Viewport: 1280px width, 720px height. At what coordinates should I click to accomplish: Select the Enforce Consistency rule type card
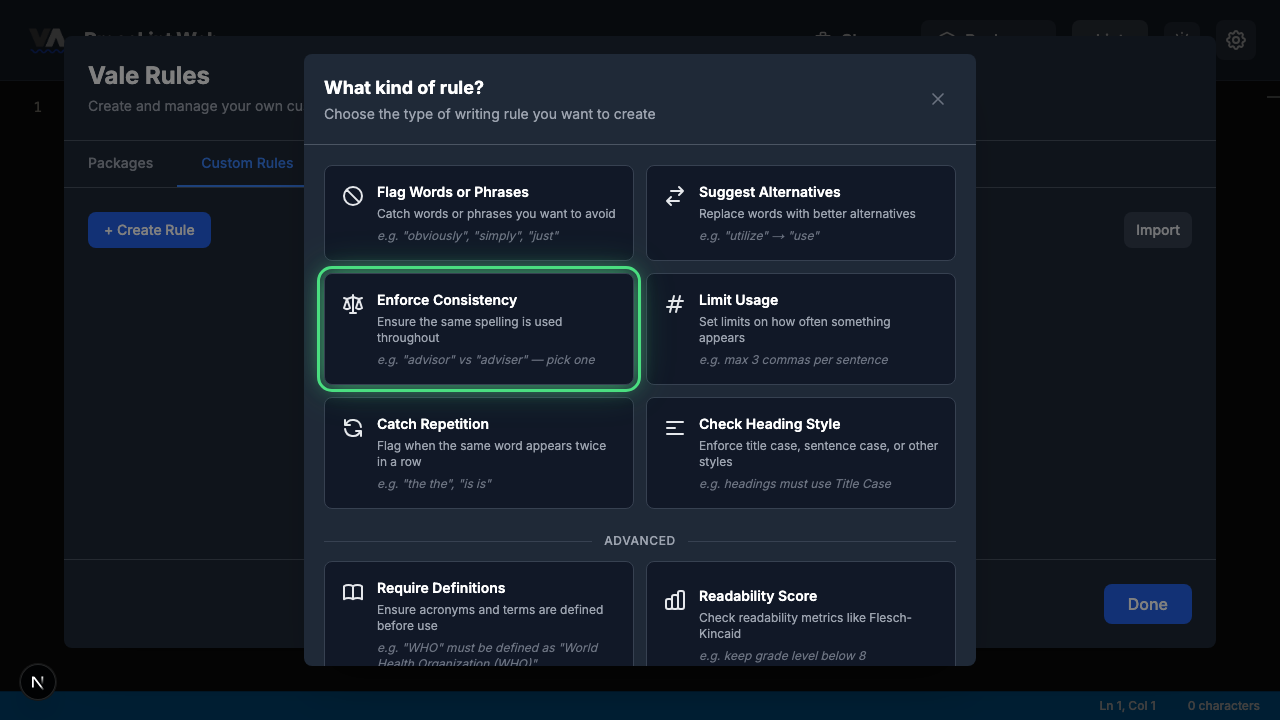479,329
